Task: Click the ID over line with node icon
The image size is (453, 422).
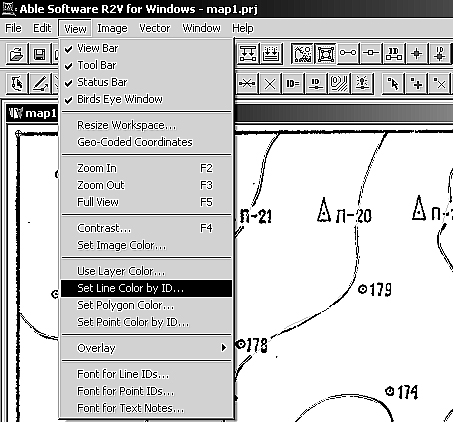Action: (316, 83)
